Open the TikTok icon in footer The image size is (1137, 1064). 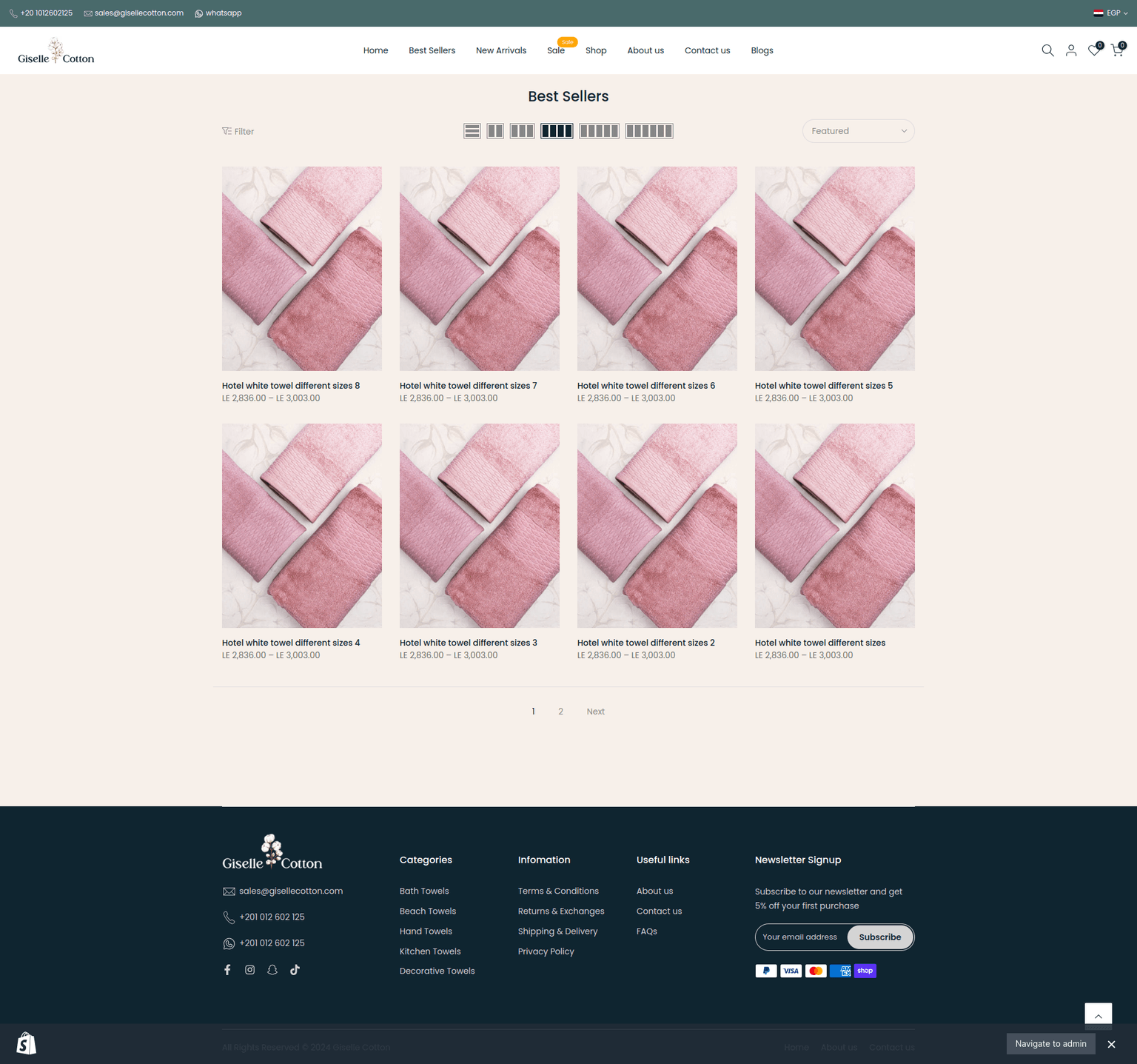click(x=295, y=970)
